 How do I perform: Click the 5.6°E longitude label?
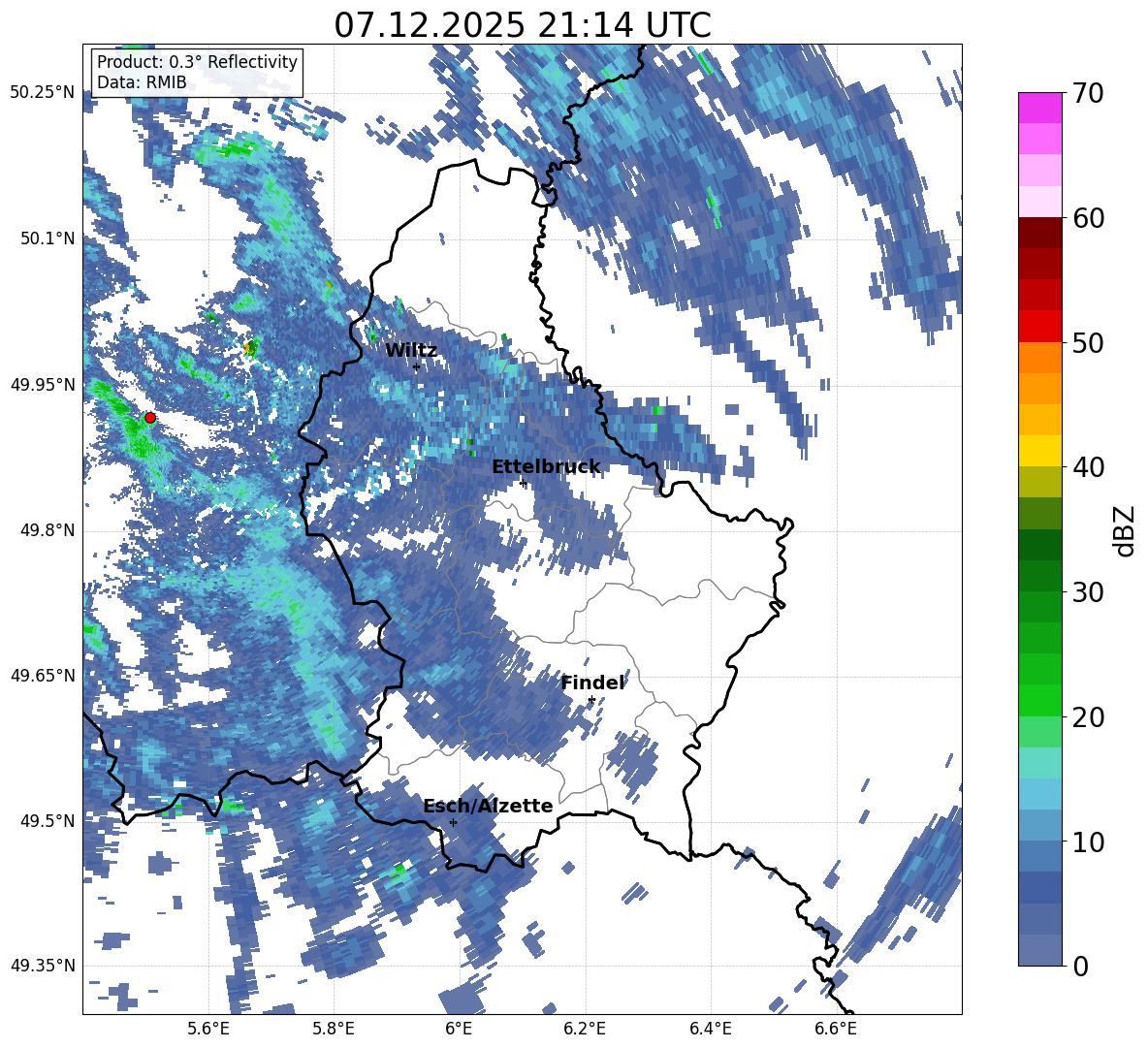coord(208,1029)
